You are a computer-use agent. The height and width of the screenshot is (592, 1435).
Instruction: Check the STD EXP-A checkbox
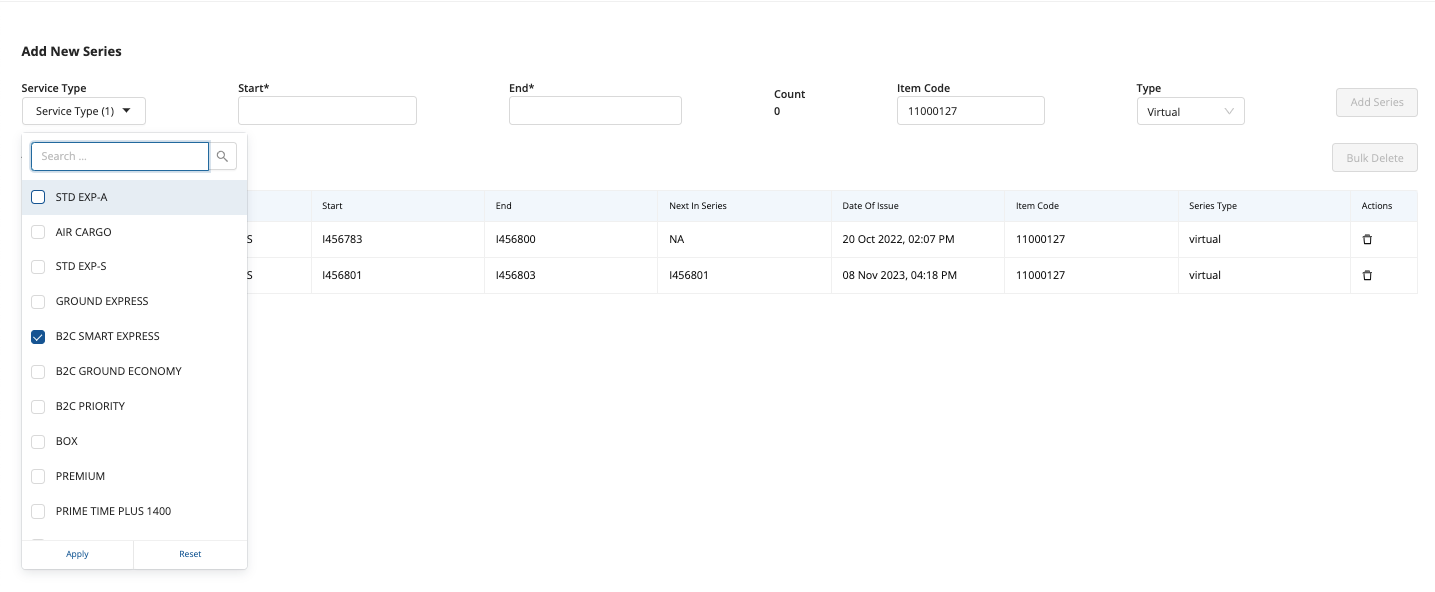(x=38, y=197)
